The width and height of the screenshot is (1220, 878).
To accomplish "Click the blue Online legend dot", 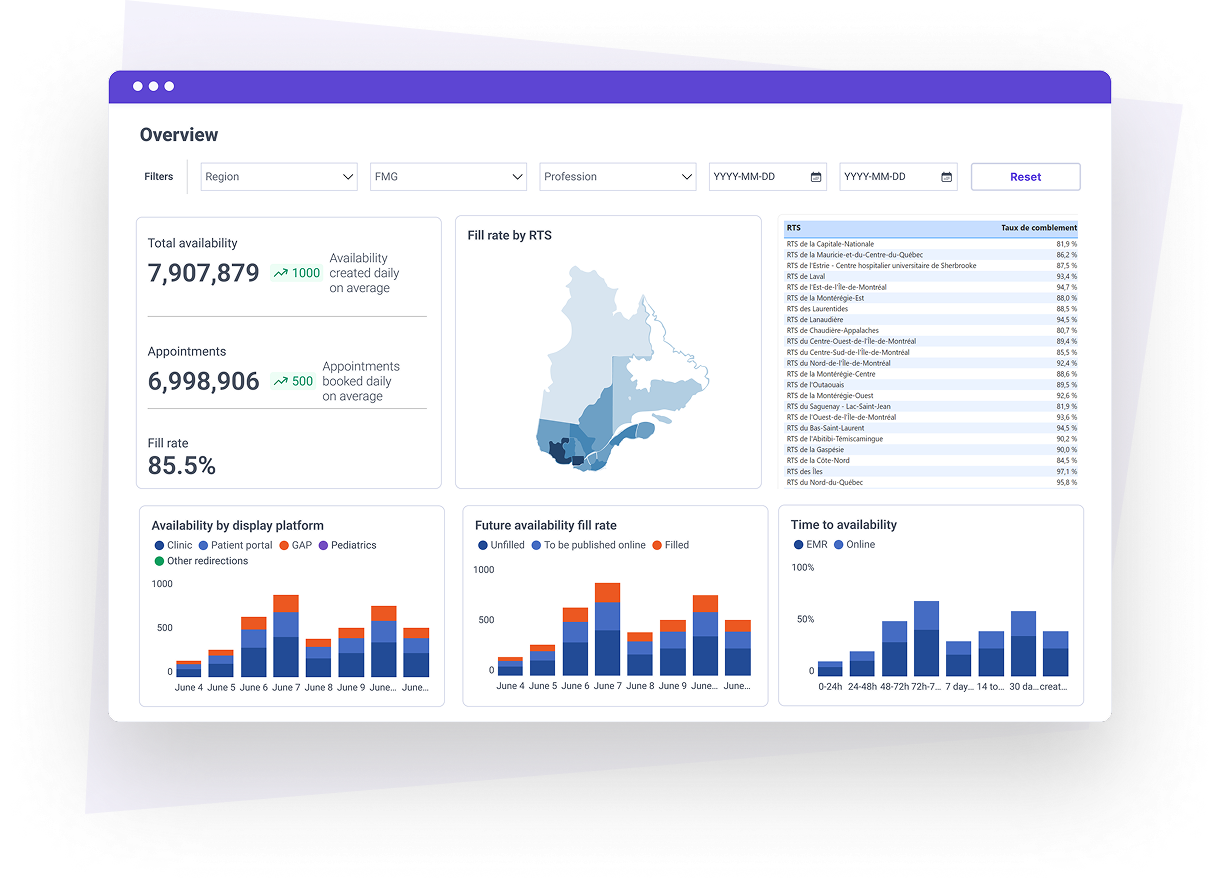I will pyautogui.click(x=838, y=545).
